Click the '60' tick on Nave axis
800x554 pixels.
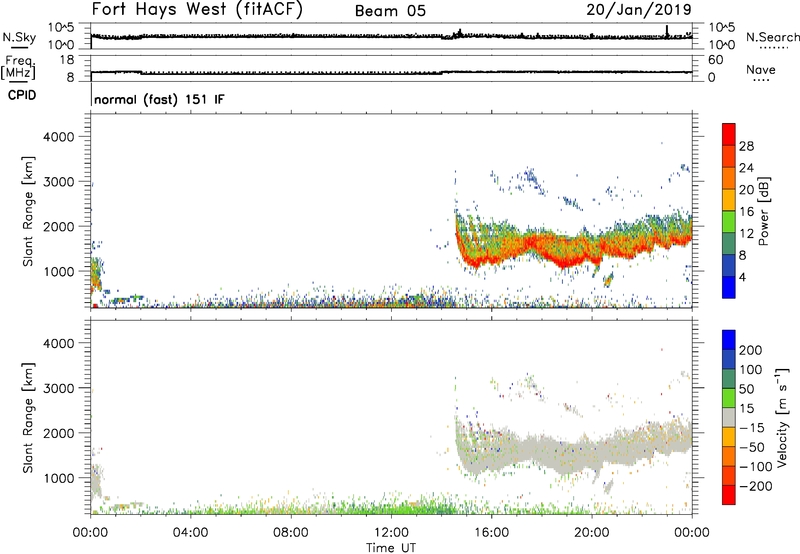pos(715,60)
